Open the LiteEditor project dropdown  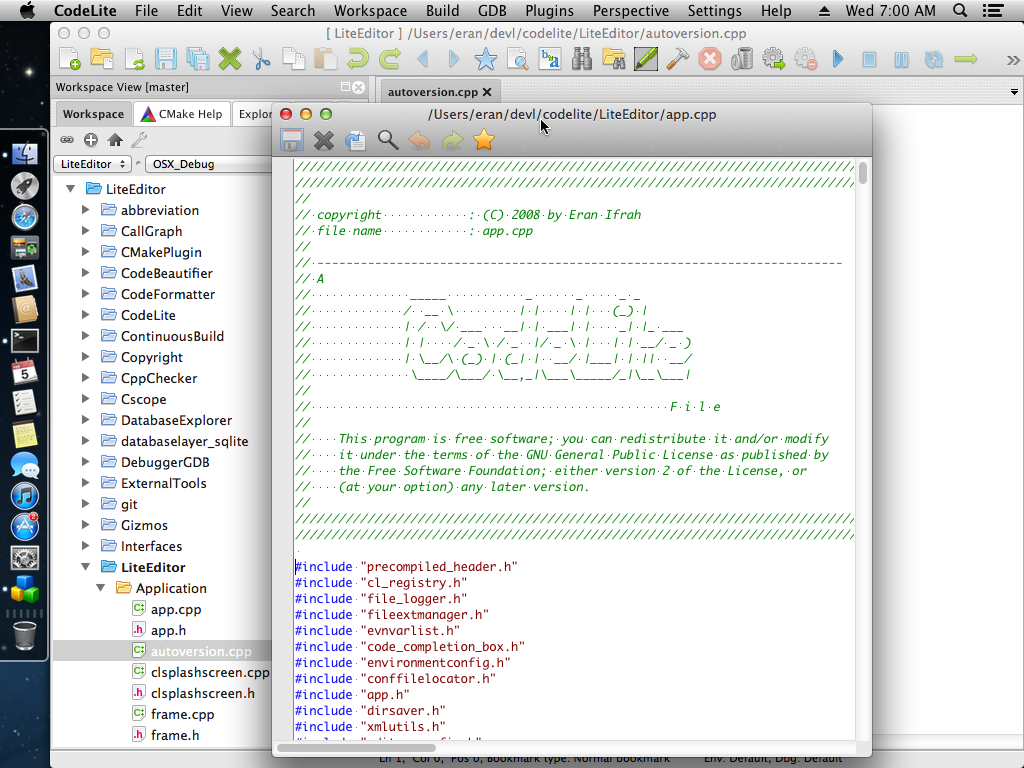(93, 164)
